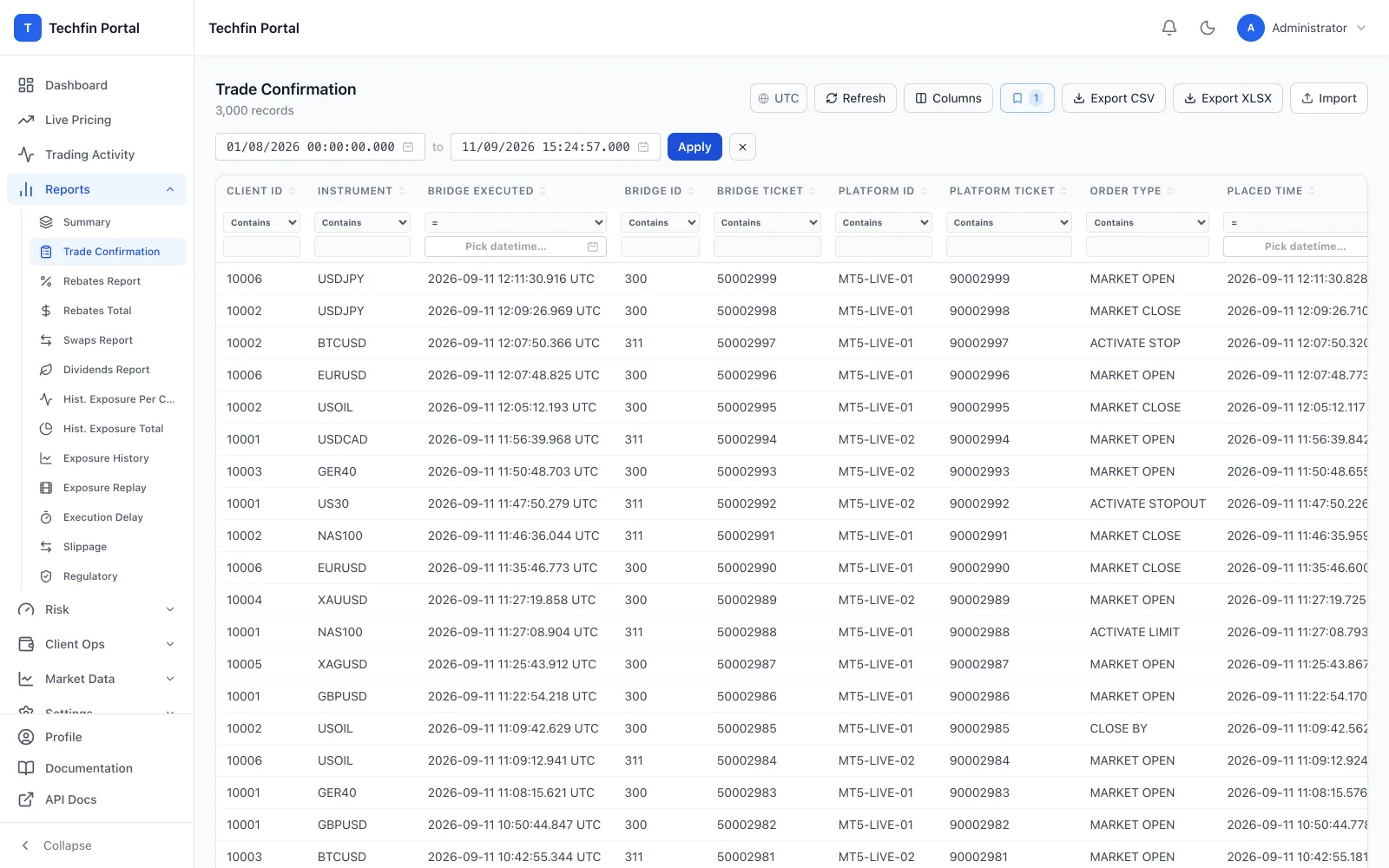Open Dividends Report
This screenshot has height=868, width=1389.
pos(108,370)
